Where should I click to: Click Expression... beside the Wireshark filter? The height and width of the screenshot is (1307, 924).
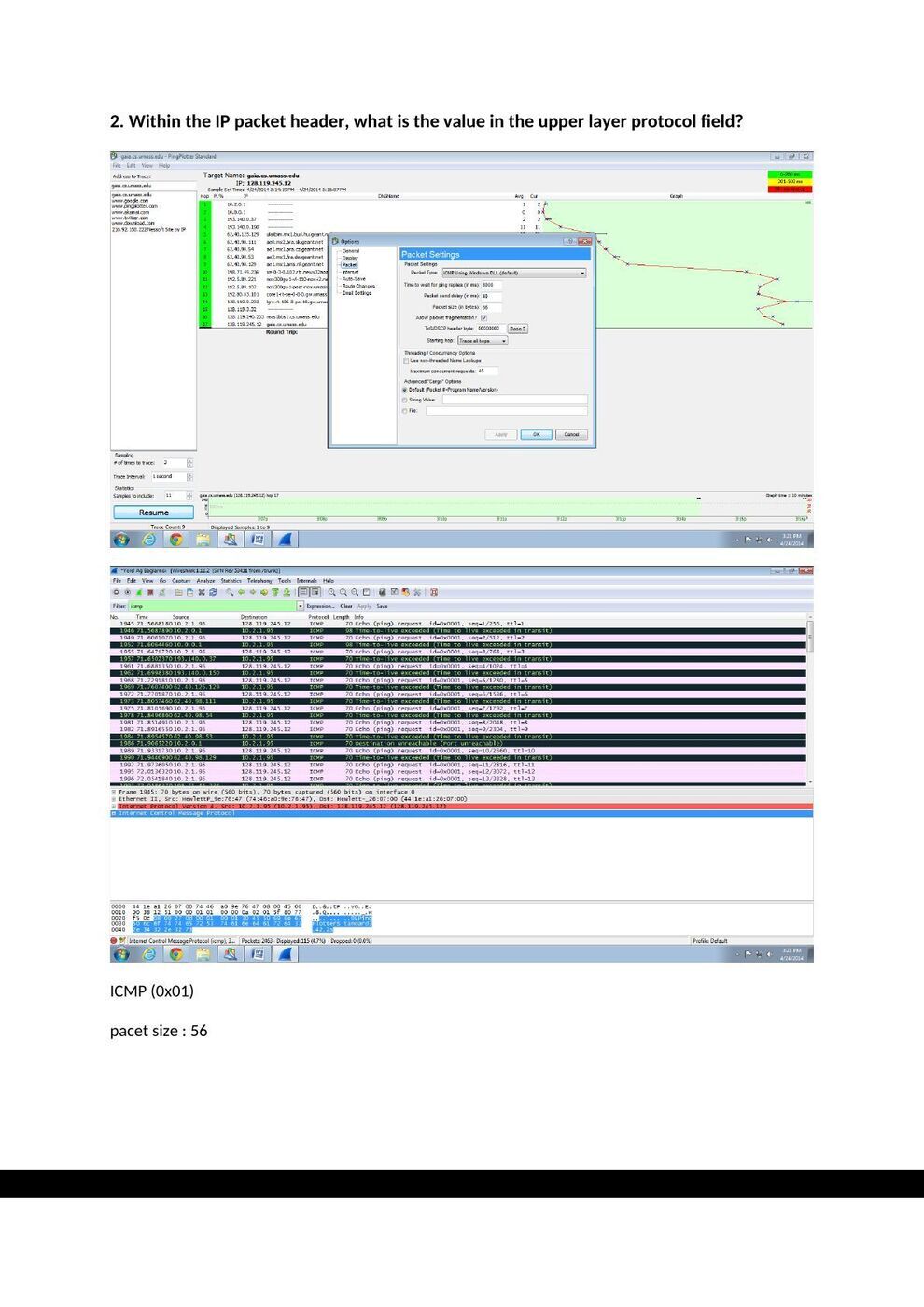[320, 606]
